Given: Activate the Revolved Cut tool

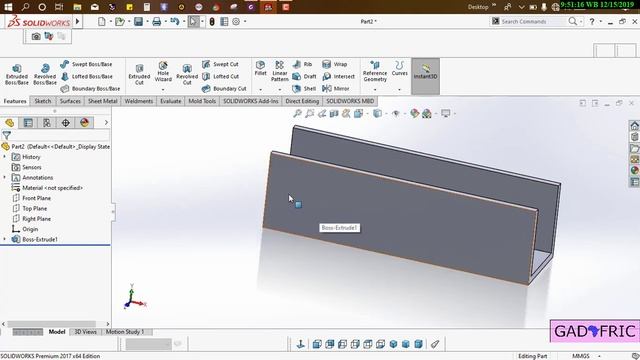Looking at the screenshot, I should pos(187,74).
